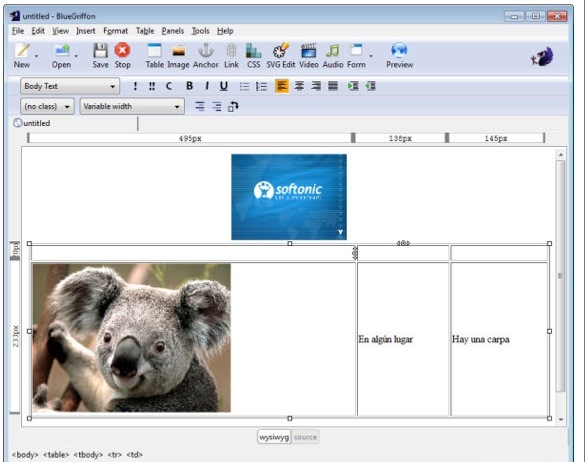585x462 pixels.
Task: Insert a Video element
Action: point(309,56)
